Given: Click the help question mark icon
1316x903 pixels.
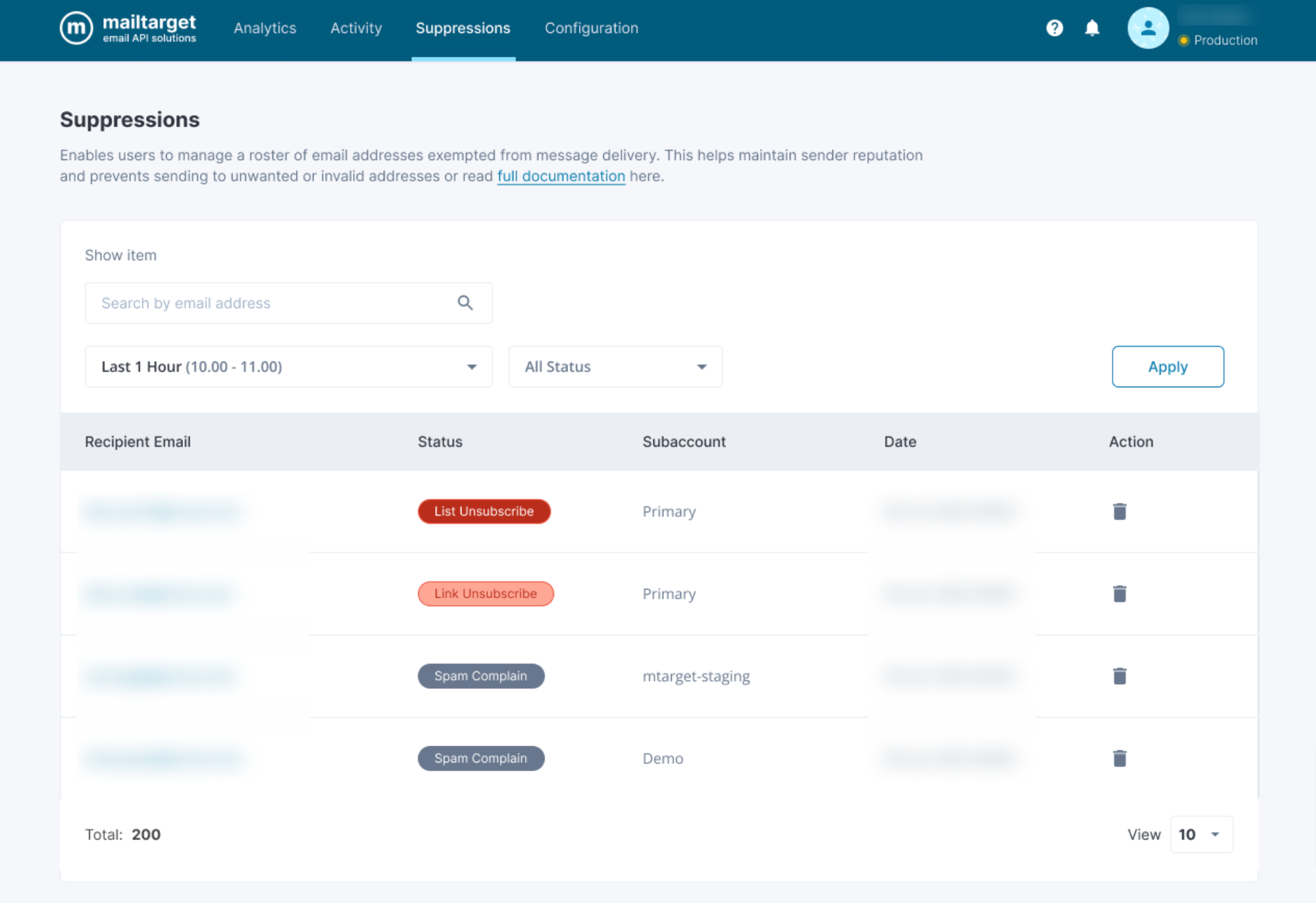Looking at the screenshot, I should point(1054,28).
